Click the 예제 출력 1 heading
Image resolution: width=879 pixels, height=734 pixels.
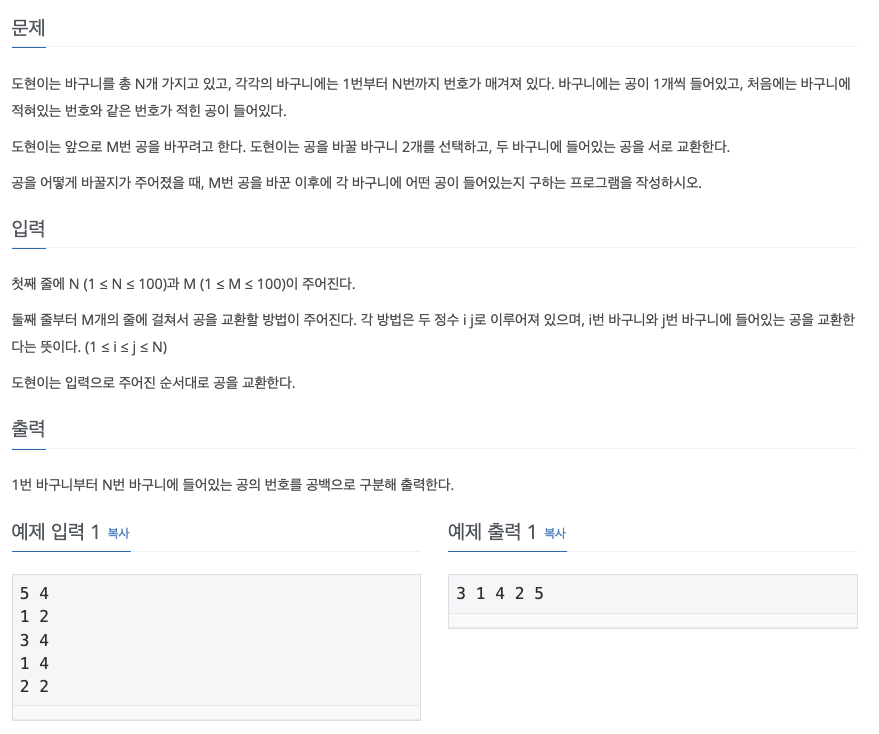pos(489,531)
